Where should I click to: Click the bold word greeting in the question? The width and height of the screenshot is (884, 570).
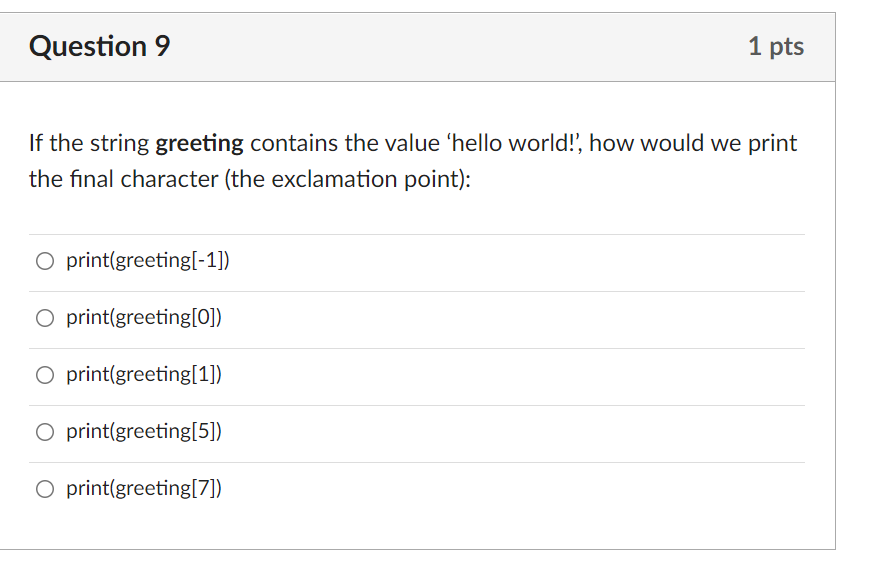pyautogui.click(x=199, y=144)
